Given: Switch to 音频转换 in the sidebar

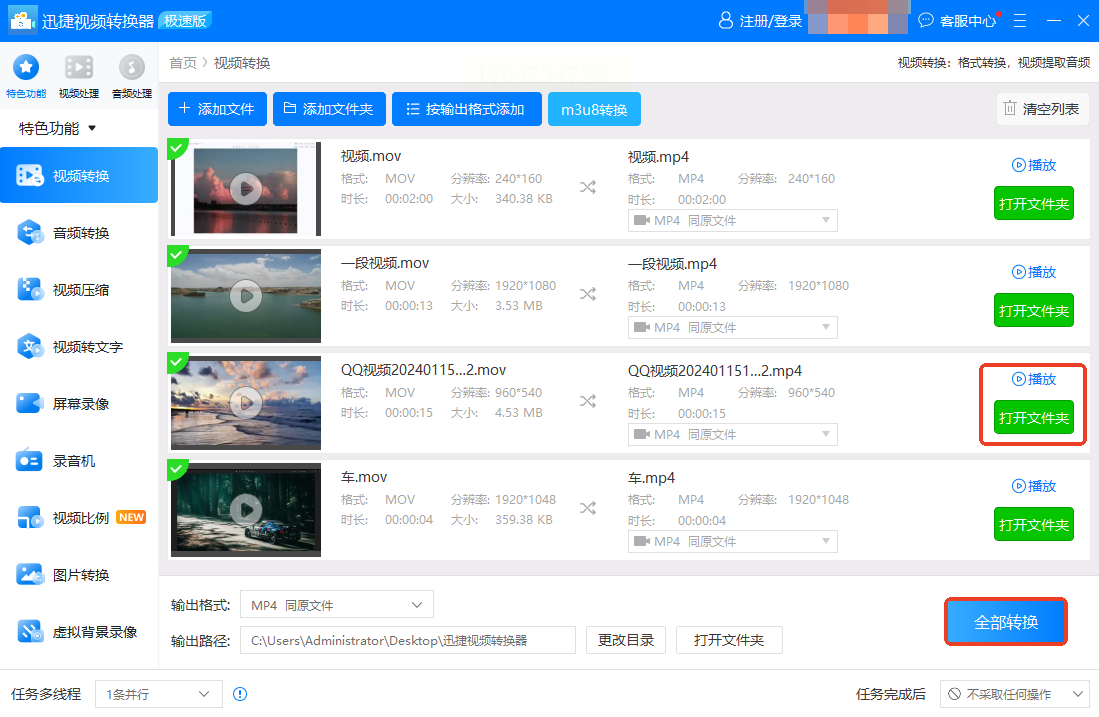Looking at the screenshot, I should (79, 233).
